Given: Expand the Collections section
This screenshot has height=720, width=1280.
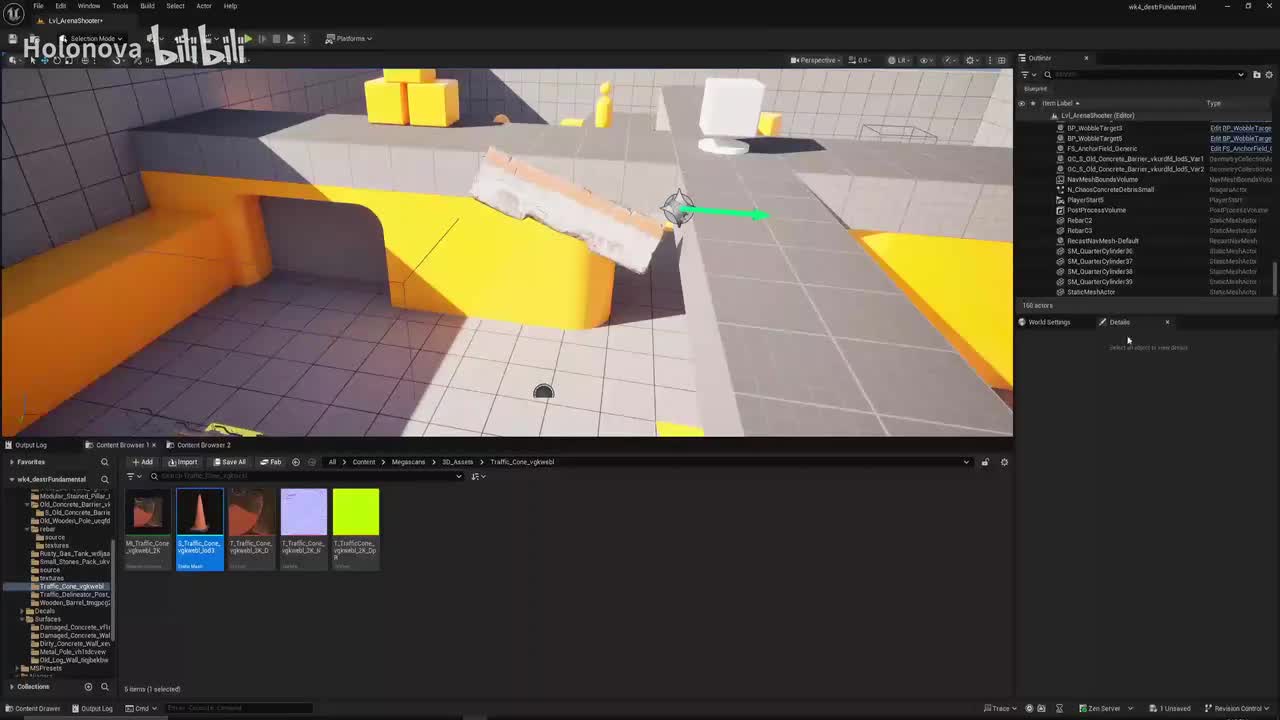Looking at the screenshot, I should 12,687.
